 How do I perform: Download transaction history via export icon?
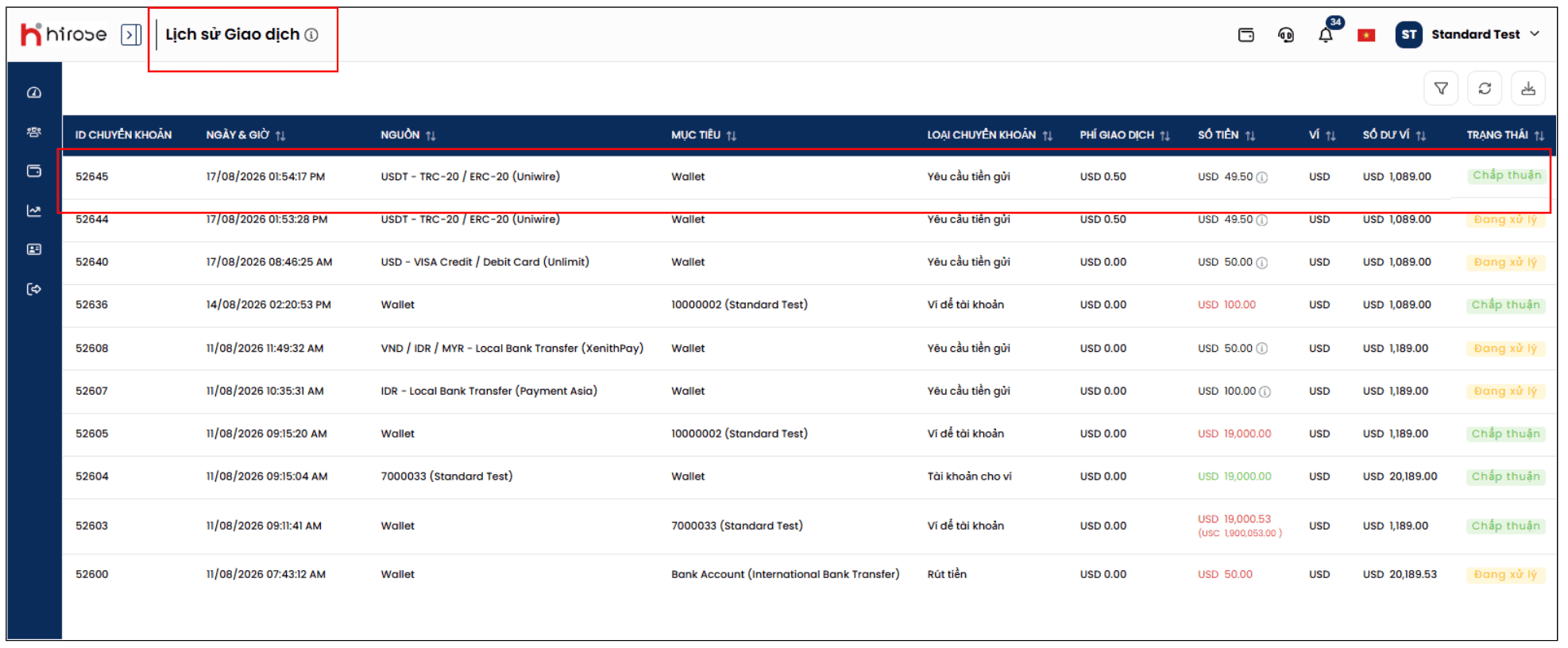click(1527, 89)
